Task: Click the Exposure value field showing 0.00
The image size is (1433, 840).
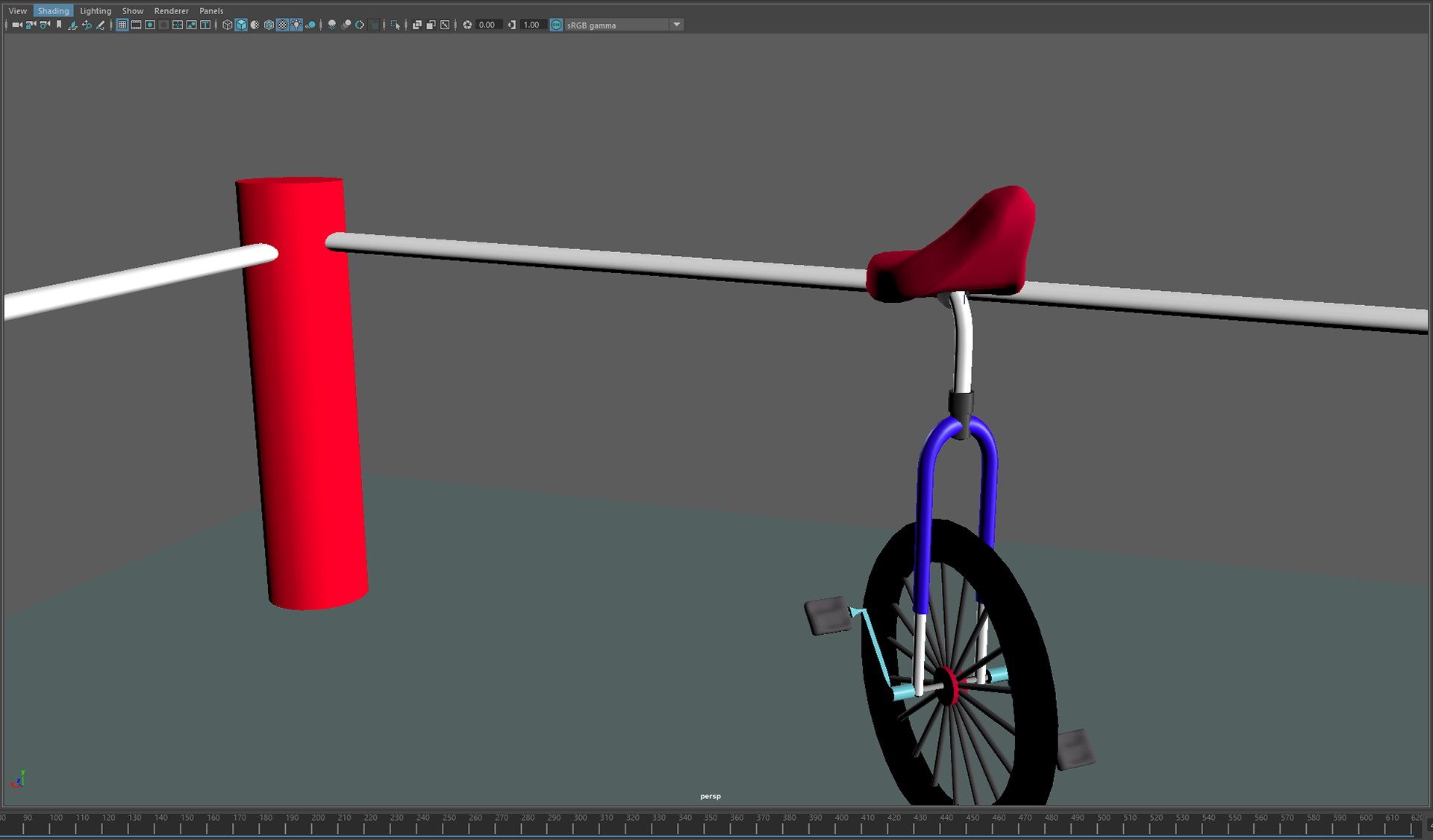Action: point(487,25)
